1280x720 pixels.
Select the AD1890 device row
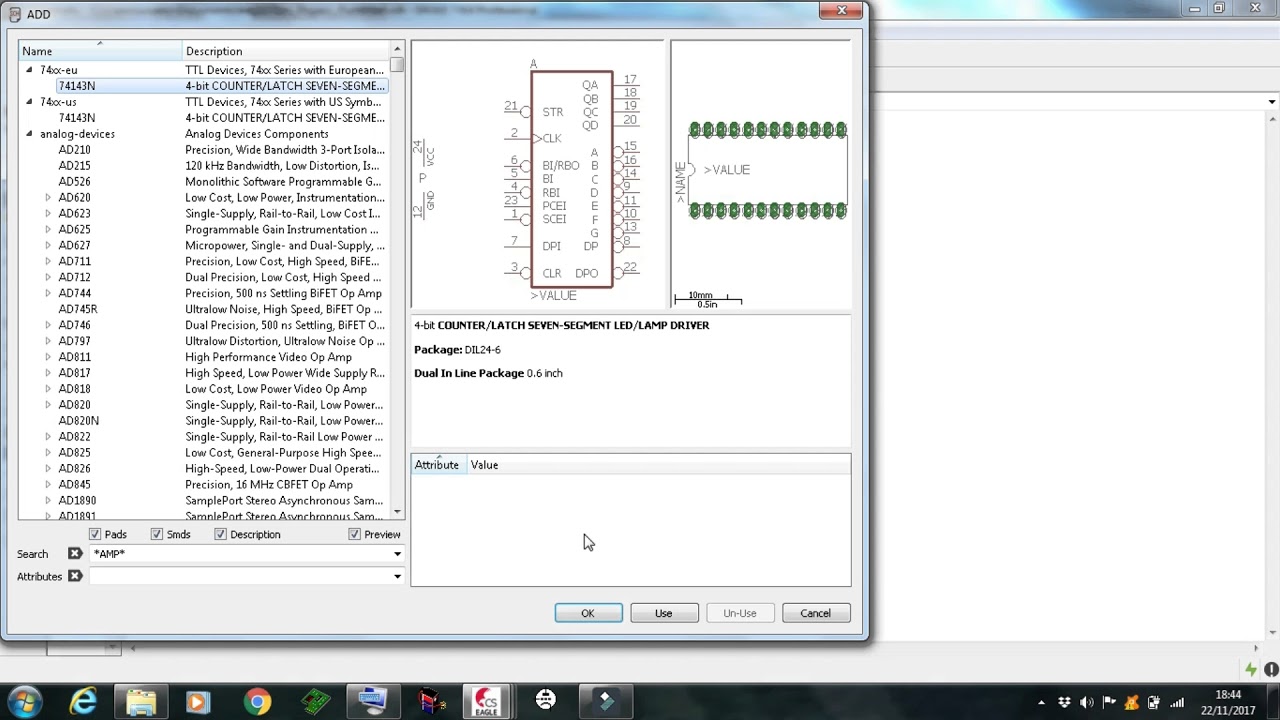(204, 501)
